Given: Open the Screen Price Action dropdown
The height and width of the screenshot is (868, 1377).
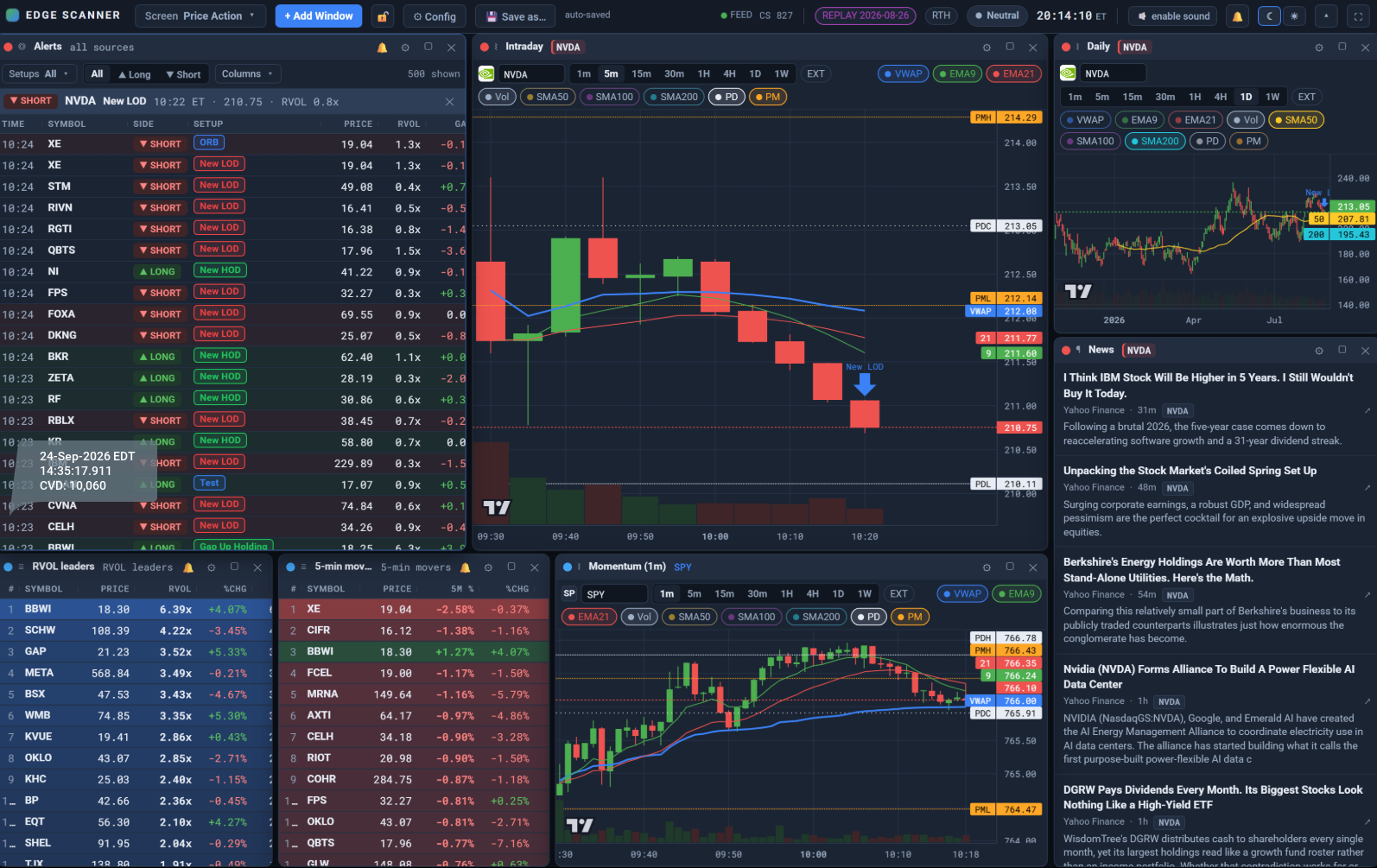Looking at the screenshot, I should coord(199,16).
